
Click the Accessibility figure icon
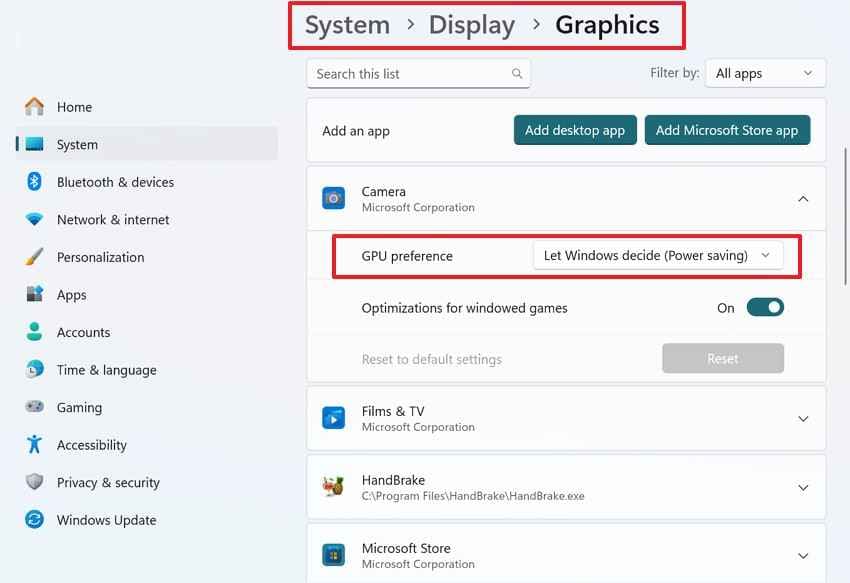(34, 445)
